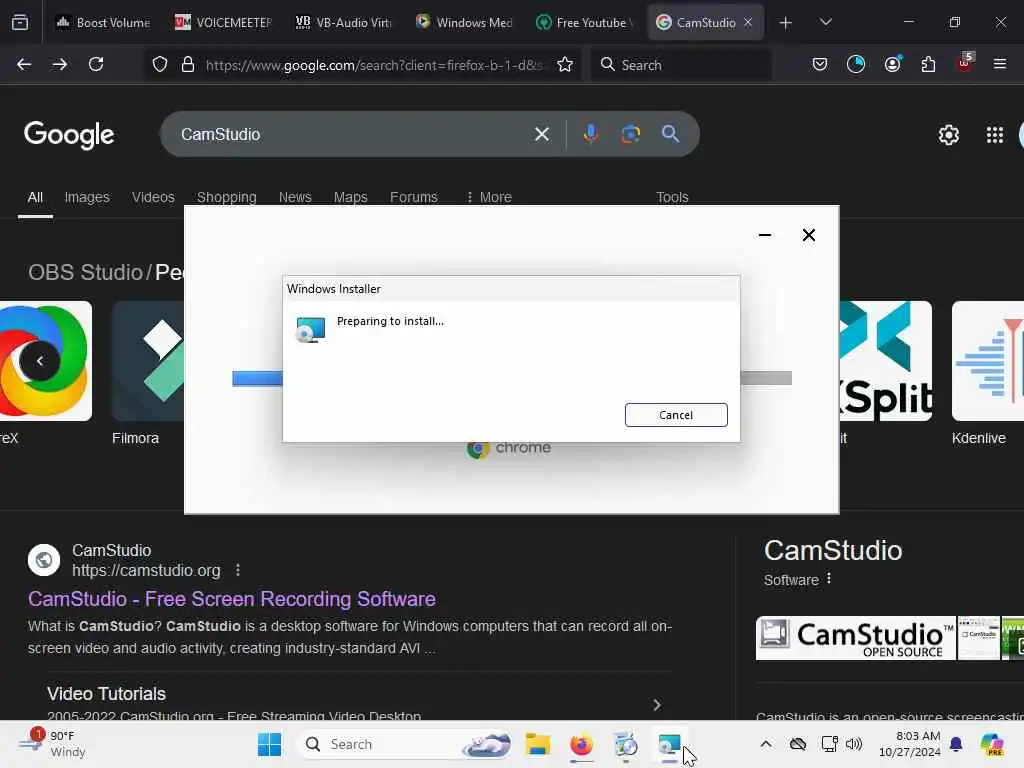Image resolution: width=1024 pixels, height=768 pixels.
Task: Select the News results tab
Action: click(x=295, y=197)
